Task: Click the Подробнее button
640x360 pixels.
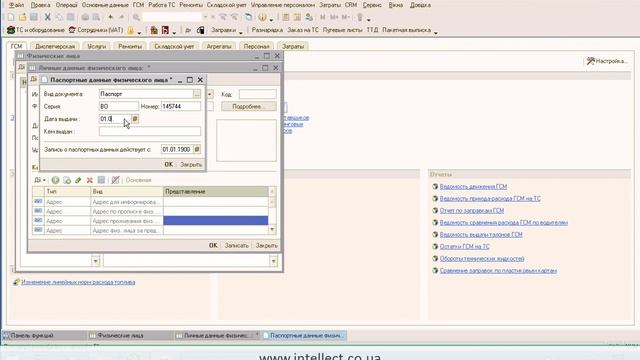Action: (x=249, y=107)
